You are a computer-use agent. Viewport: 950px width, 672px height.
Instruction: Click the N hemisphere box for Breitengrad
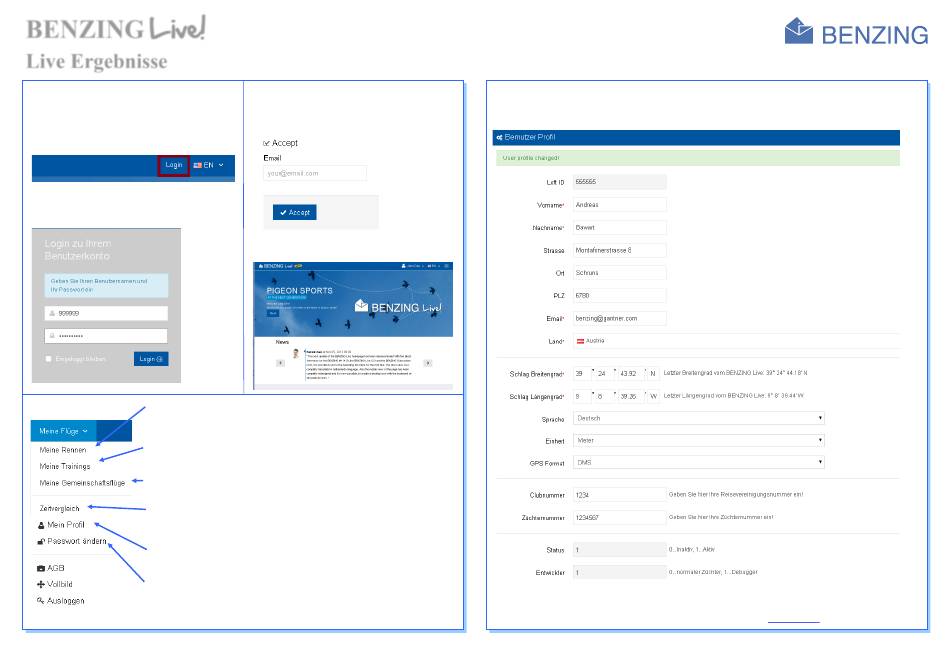(x=653, y=374)
